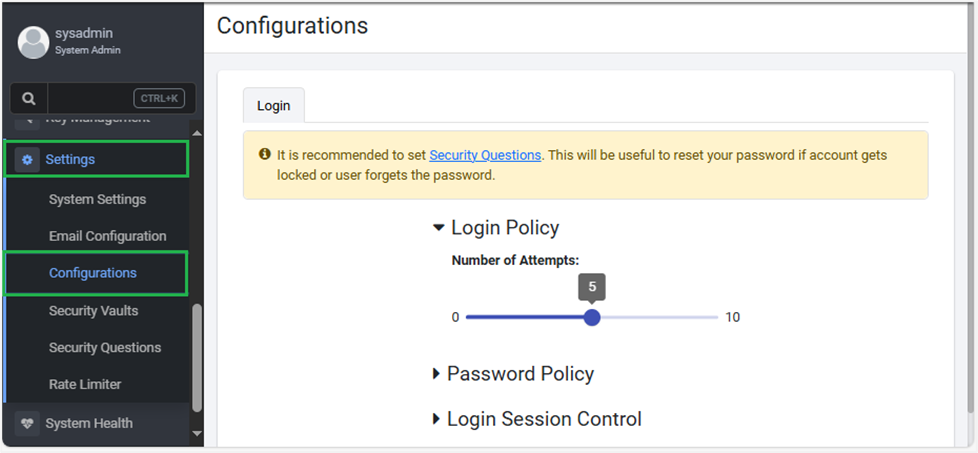
Task: Follow the Security Questions hyperlink in notice
Action: tap(485, 155)
